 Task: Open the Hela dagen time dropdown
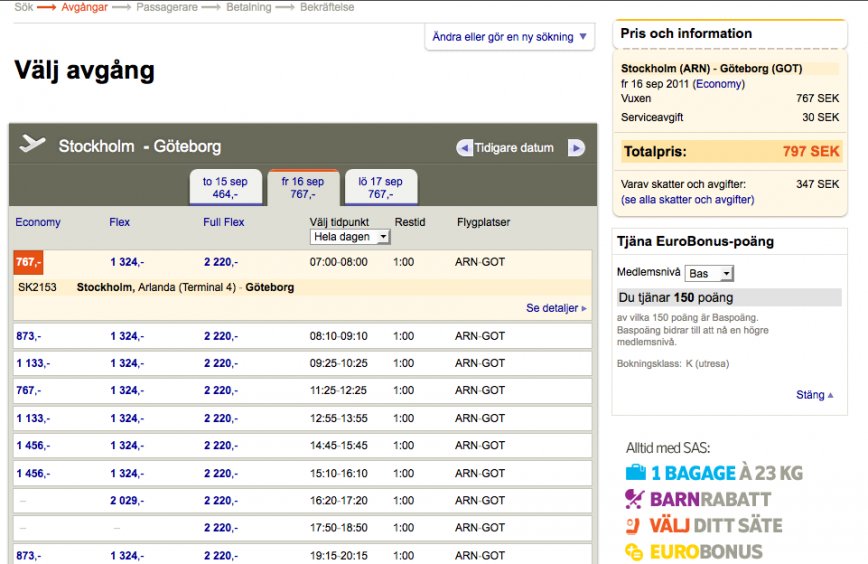pyautogui.click(x=350, y=237)
